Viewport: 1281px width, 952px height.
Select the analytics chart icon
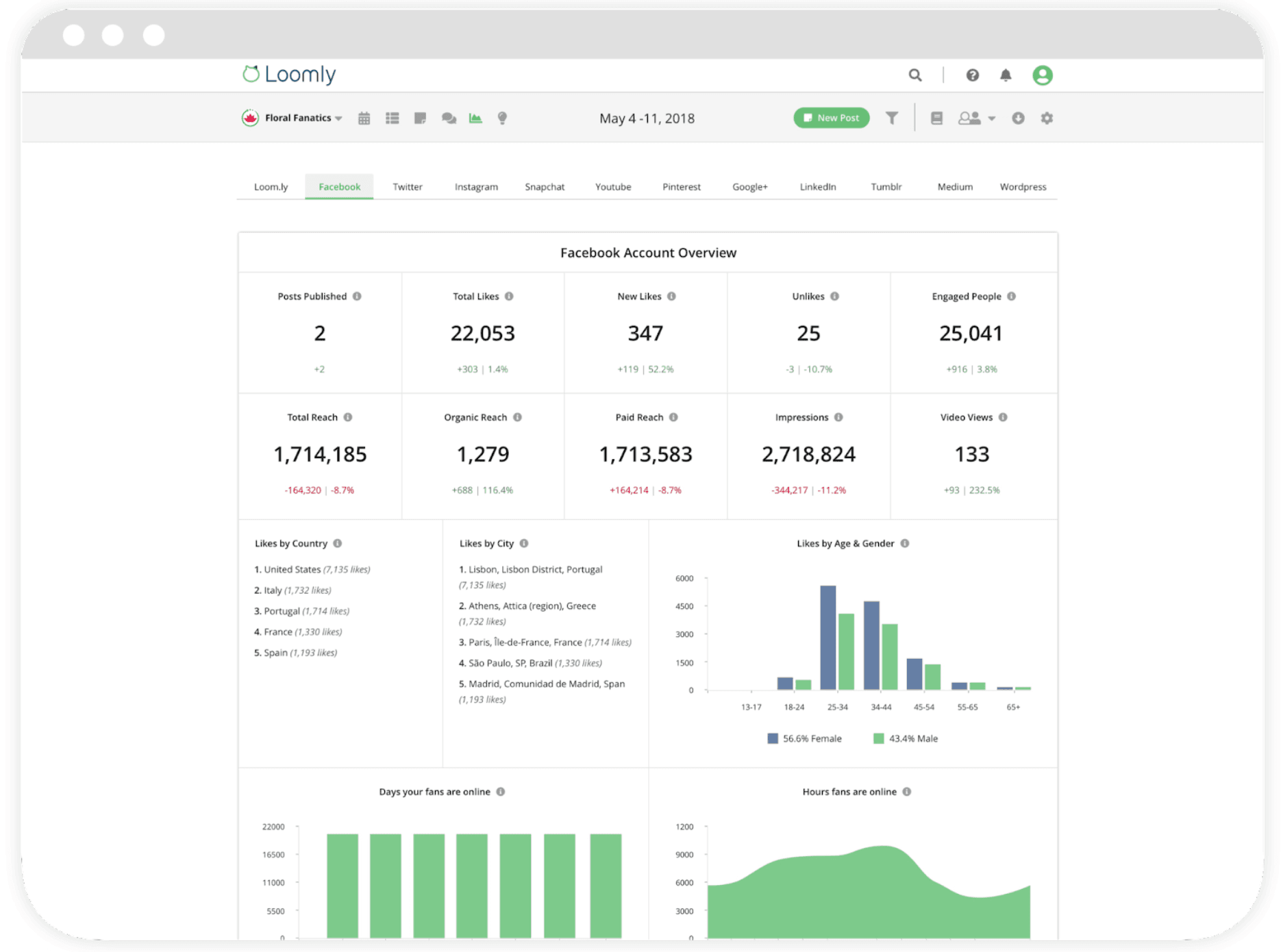pos(475,117)
